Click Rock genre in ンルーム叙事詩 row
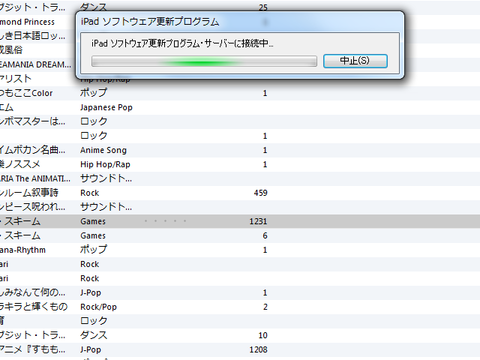This screenshot has width=480, height=360. [90, 193]
